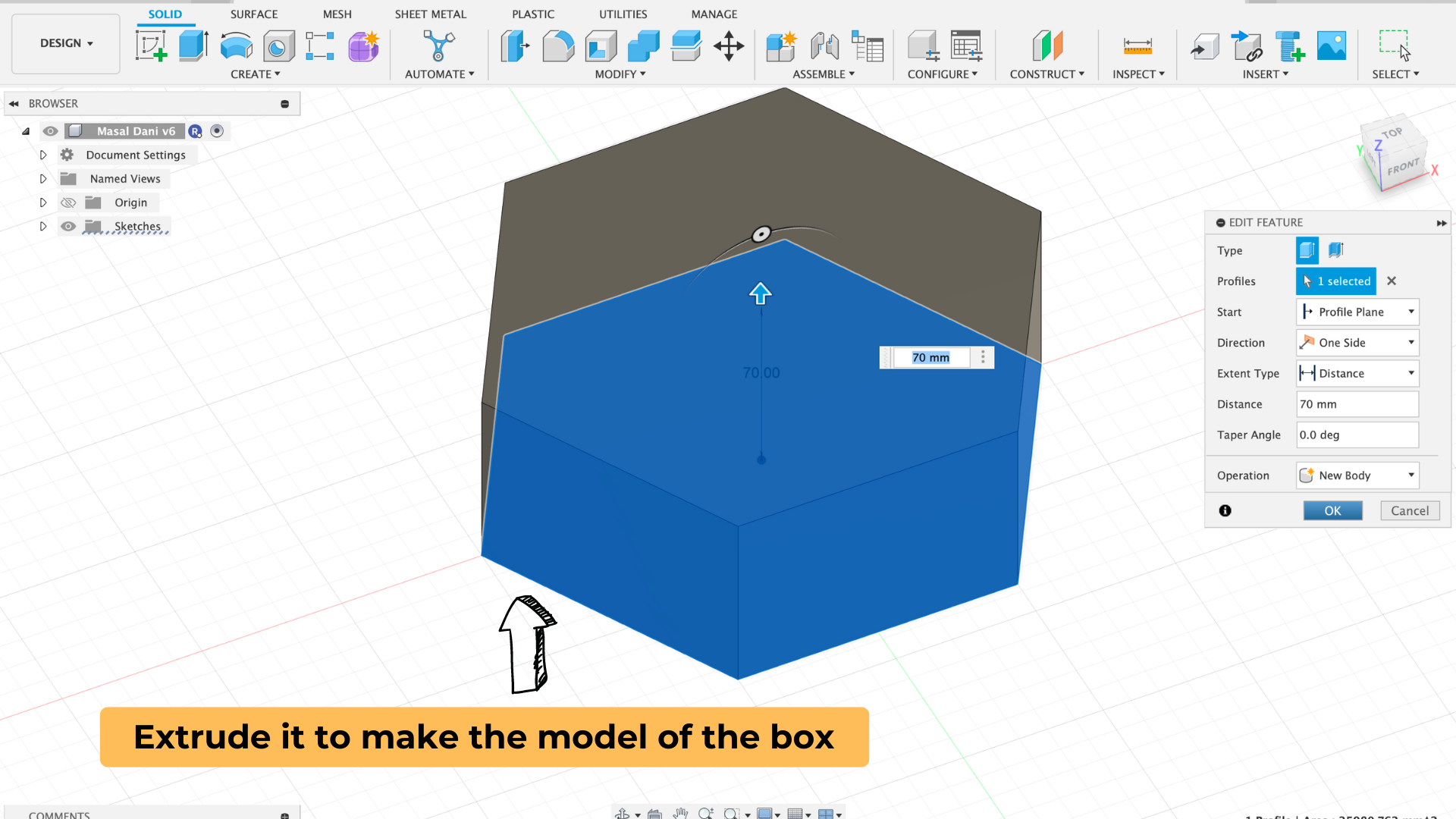Click Cancel to discard extrusion
This screenshot has width=1456, height=819.
click(x=1409, y=510)
